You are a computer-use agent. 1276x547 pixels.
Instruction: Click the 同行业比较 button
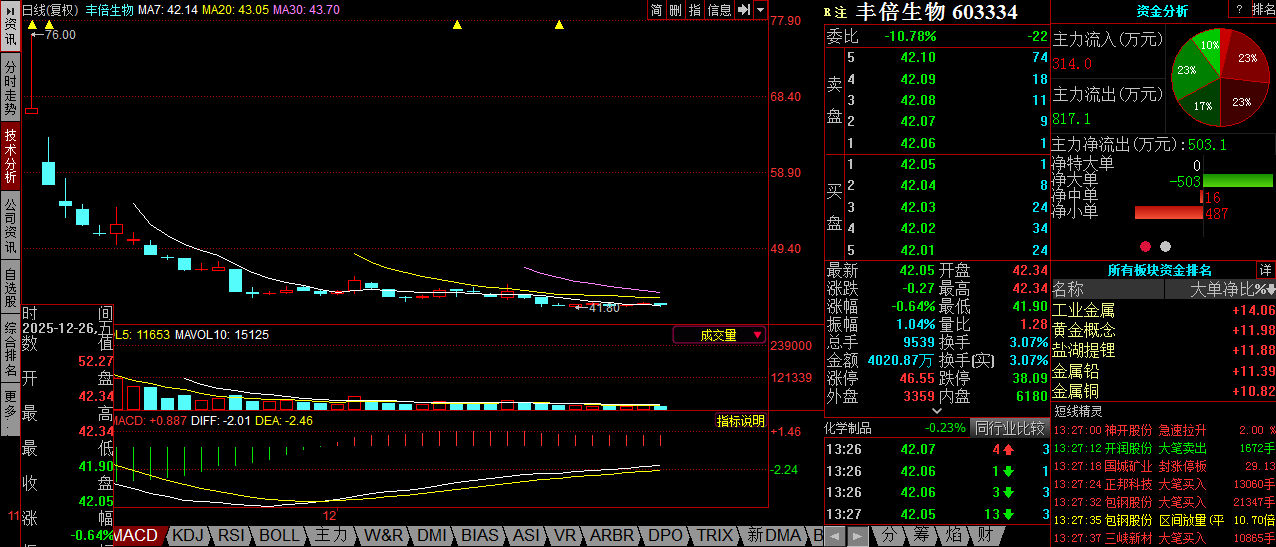click(1010, 427)
